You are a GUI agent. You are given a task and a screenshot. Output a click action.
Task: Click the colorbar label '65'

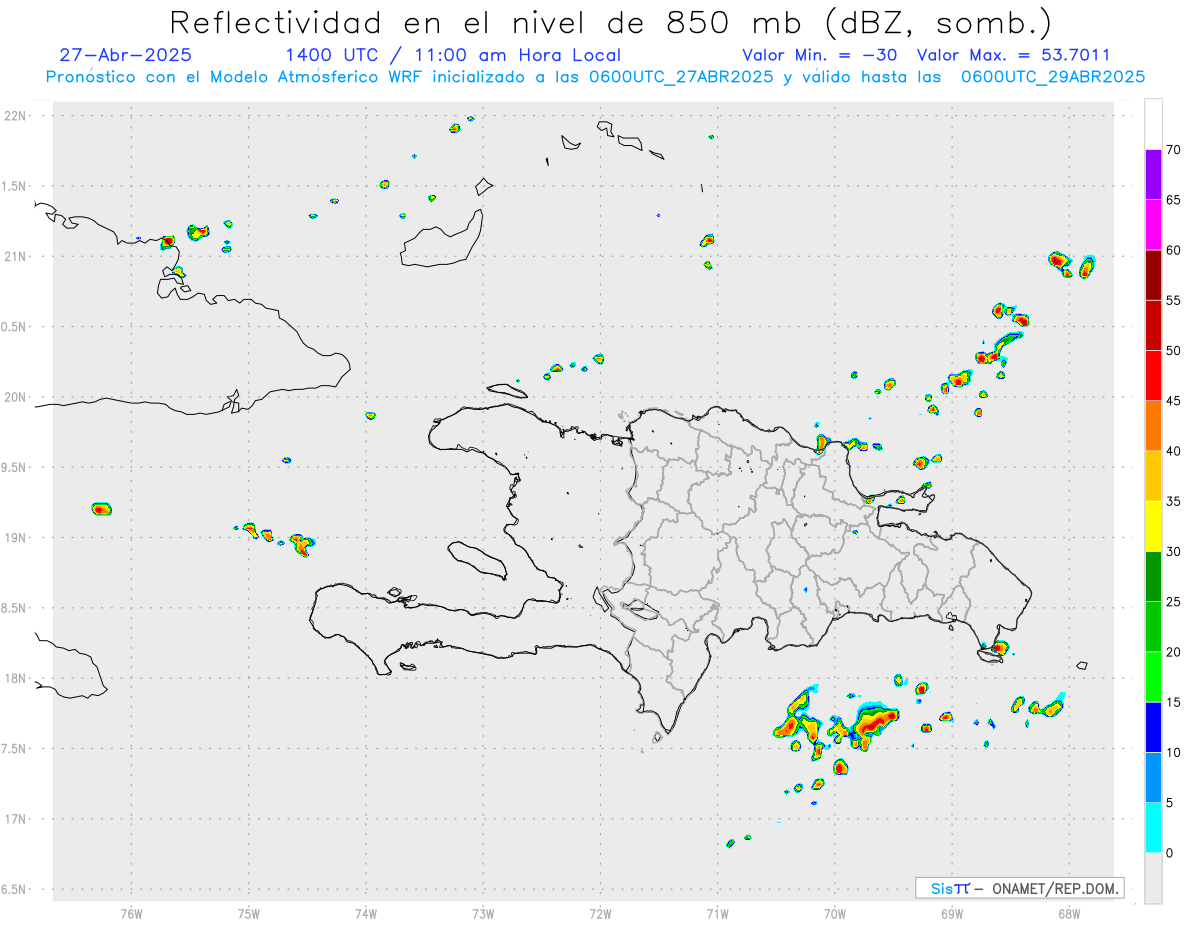coord(1174,200)
